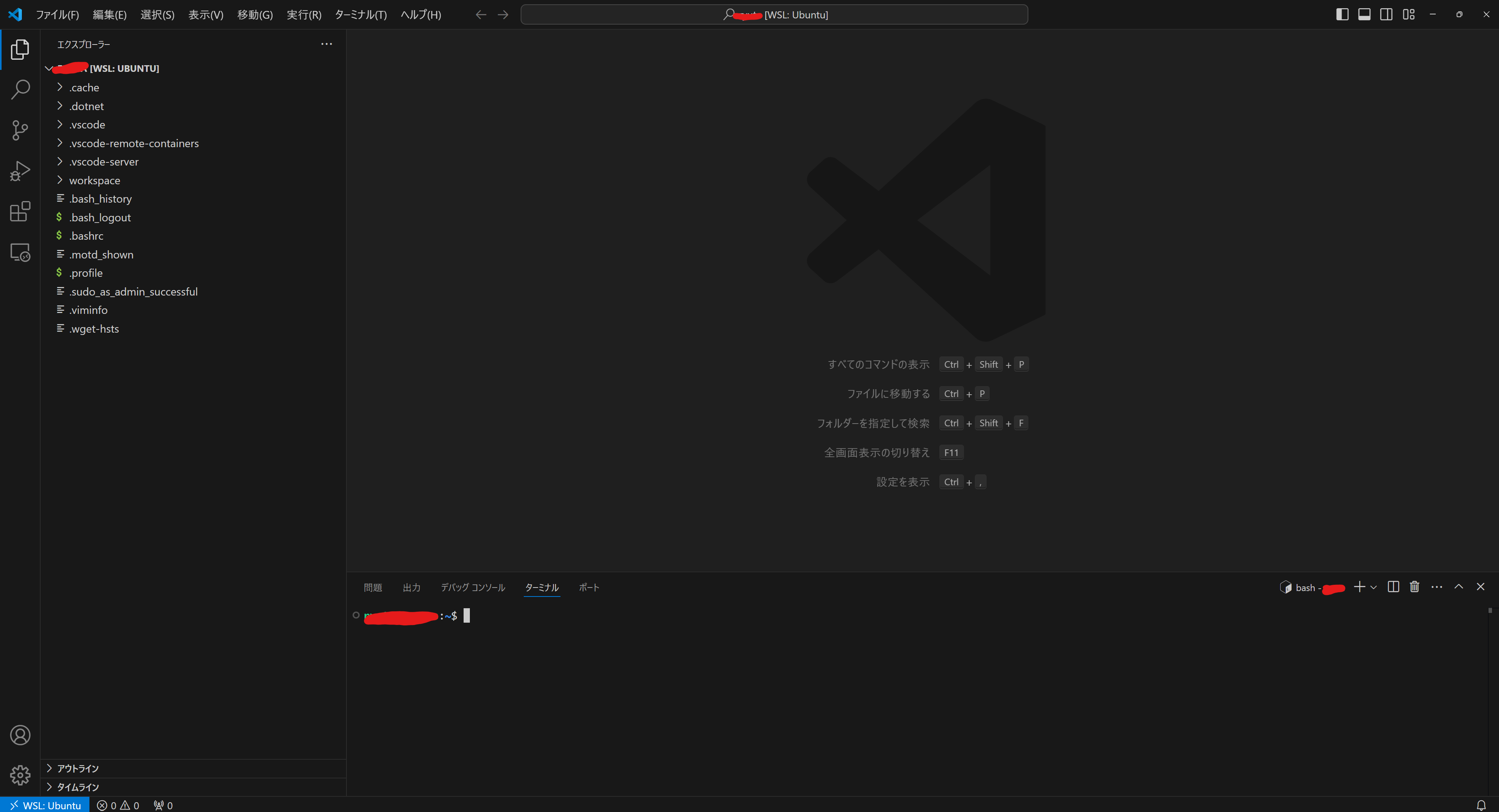Open the Run and Debug icon
1499x812 pixels.
[x=20, y=171]
